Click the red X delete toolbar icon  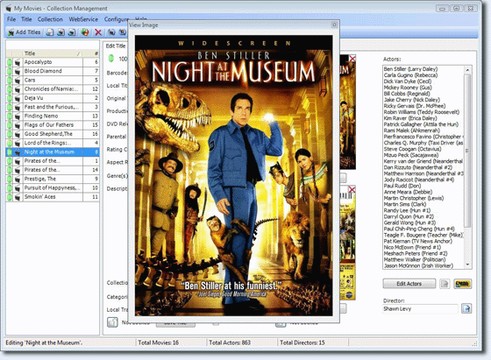coord(98,32)
